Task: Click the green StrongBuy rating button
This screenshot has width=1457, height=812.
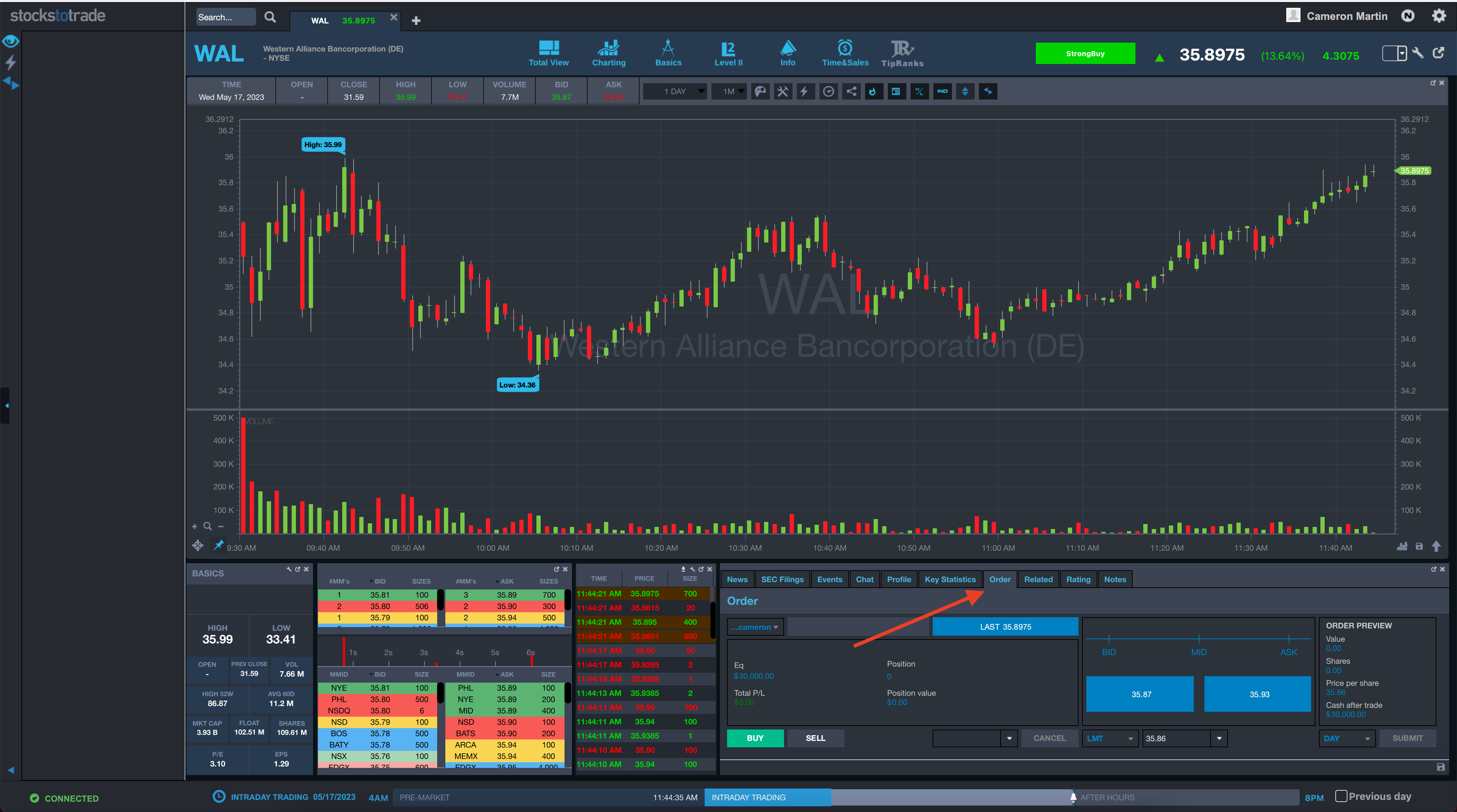Action: pyautogui.click(x=1085, y=54)
